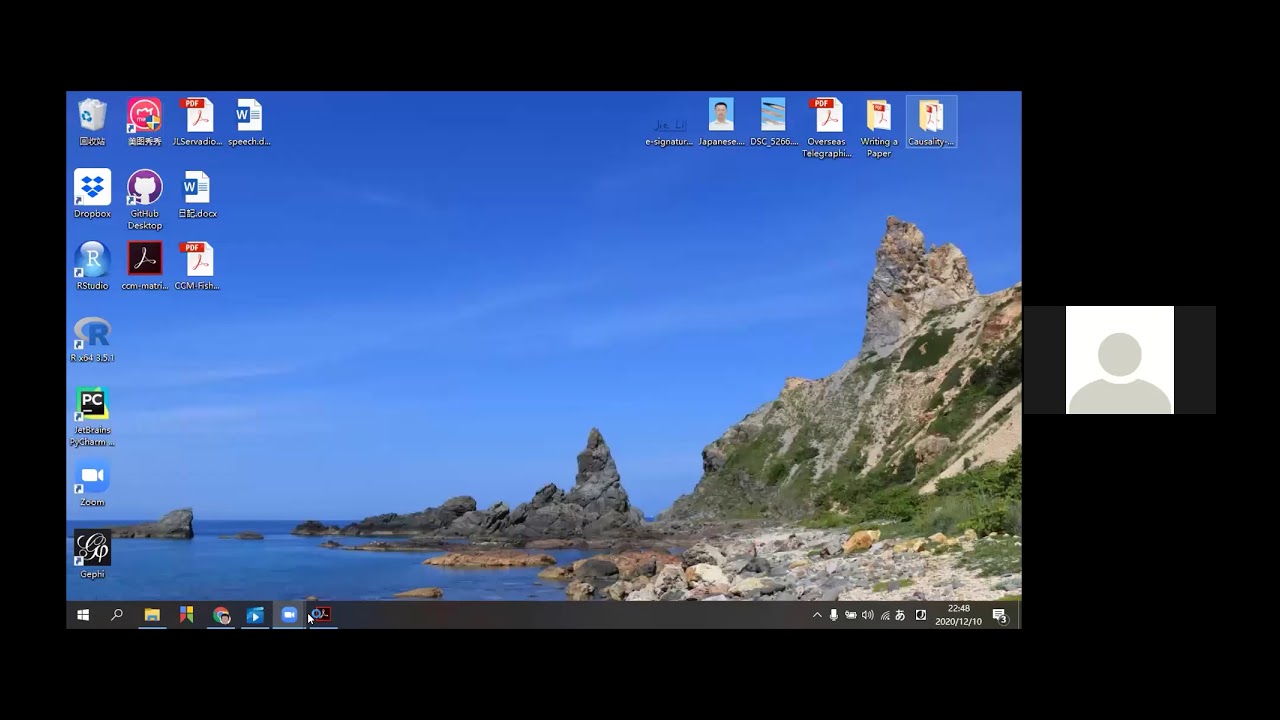Launch the RStudio desktop shortcut
The image size is (1280, 720).
pyautogui.click(x=92, y=266)
